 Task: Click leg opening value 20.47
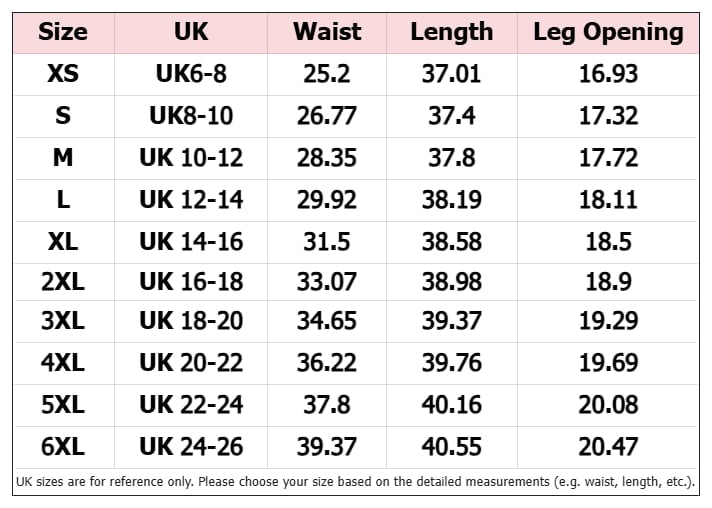608,447
